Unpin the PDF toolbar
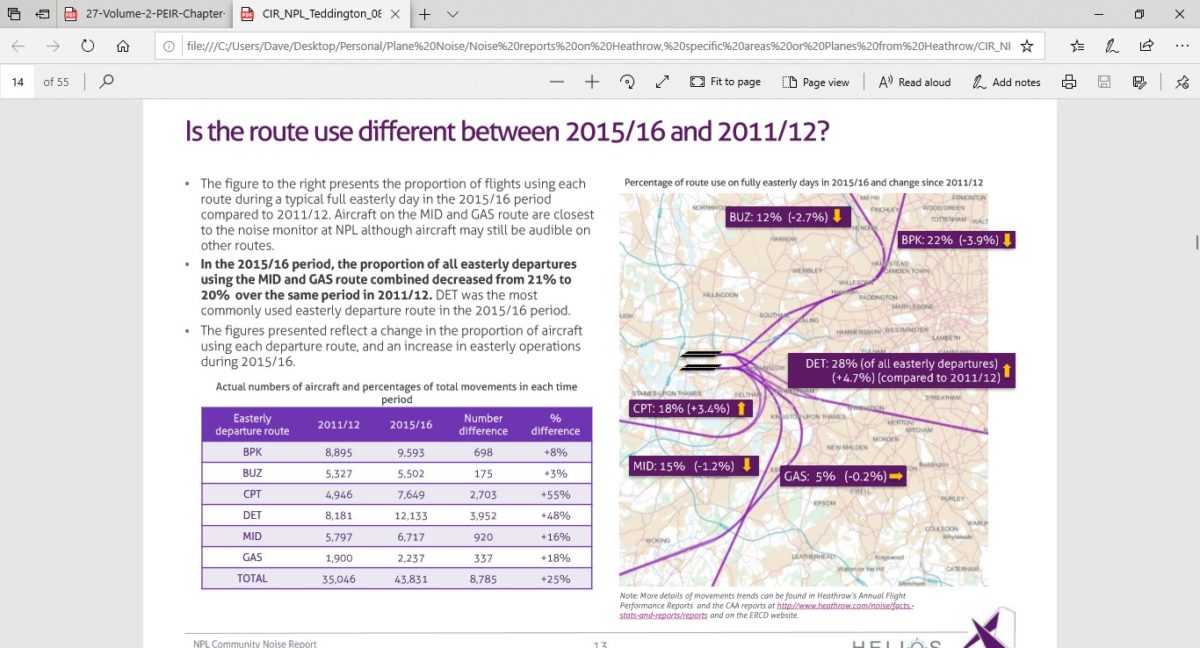 click(1181, 82)
